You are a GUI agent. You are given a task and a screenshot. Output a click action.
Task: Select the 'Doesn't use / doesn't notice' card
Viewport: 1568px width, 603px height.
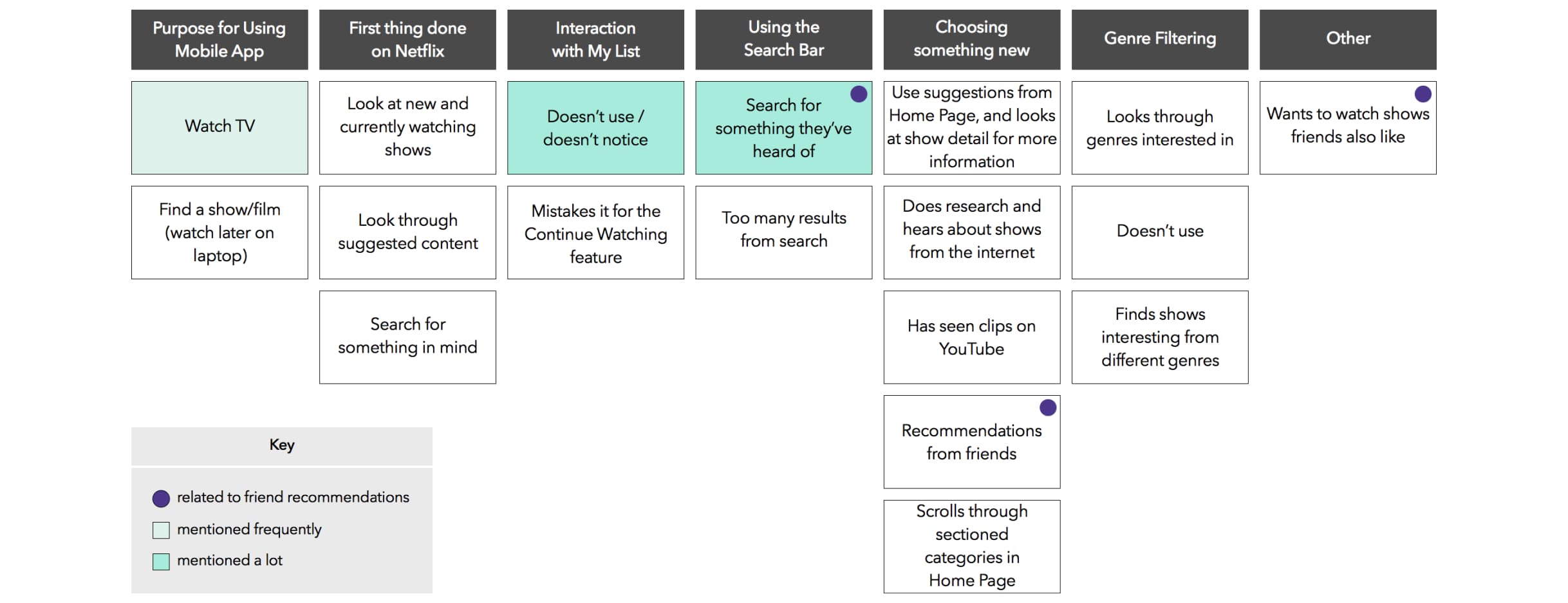coord(595,127)
